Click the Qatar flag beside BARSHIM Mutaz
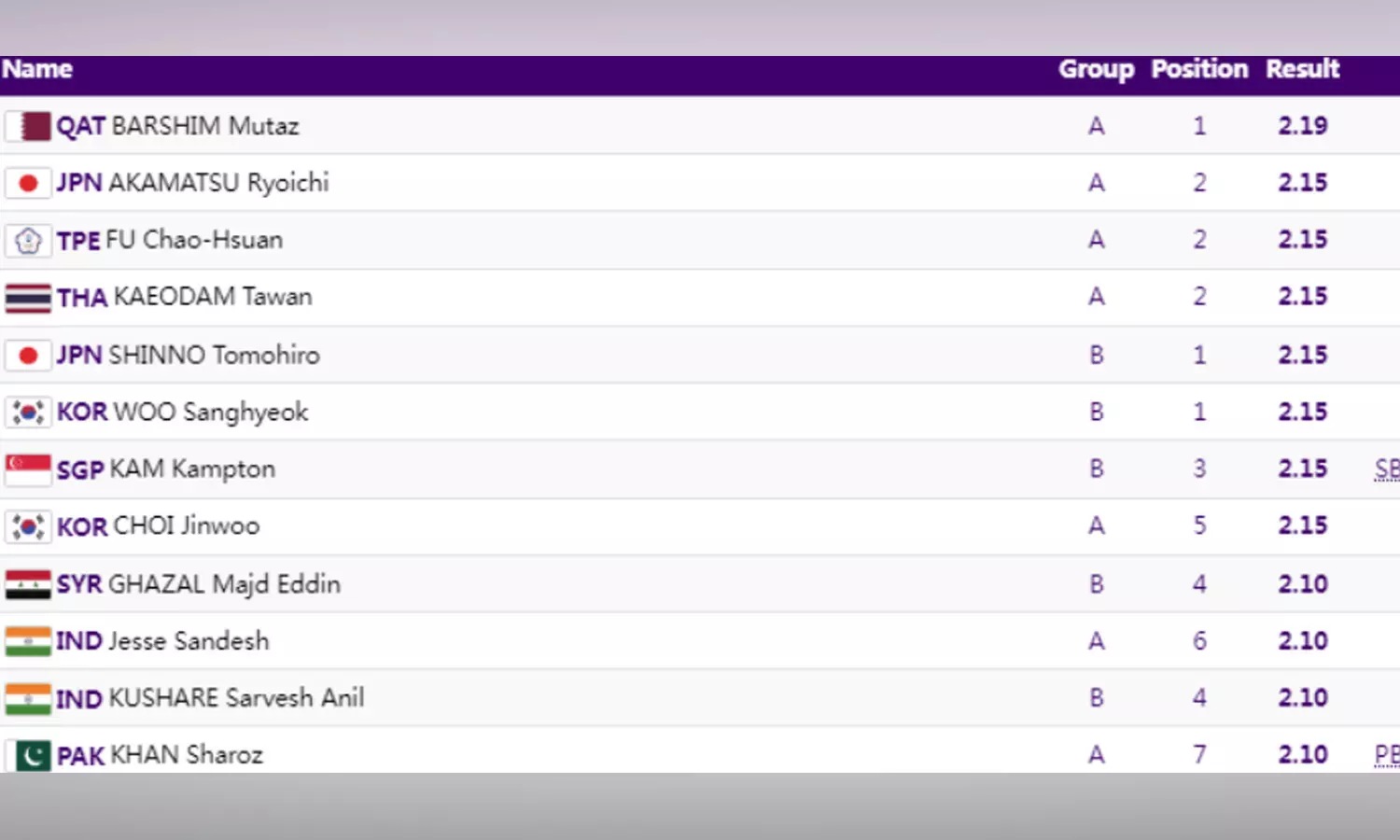This screenshot has height=840, width=1400. click(28, 126)
